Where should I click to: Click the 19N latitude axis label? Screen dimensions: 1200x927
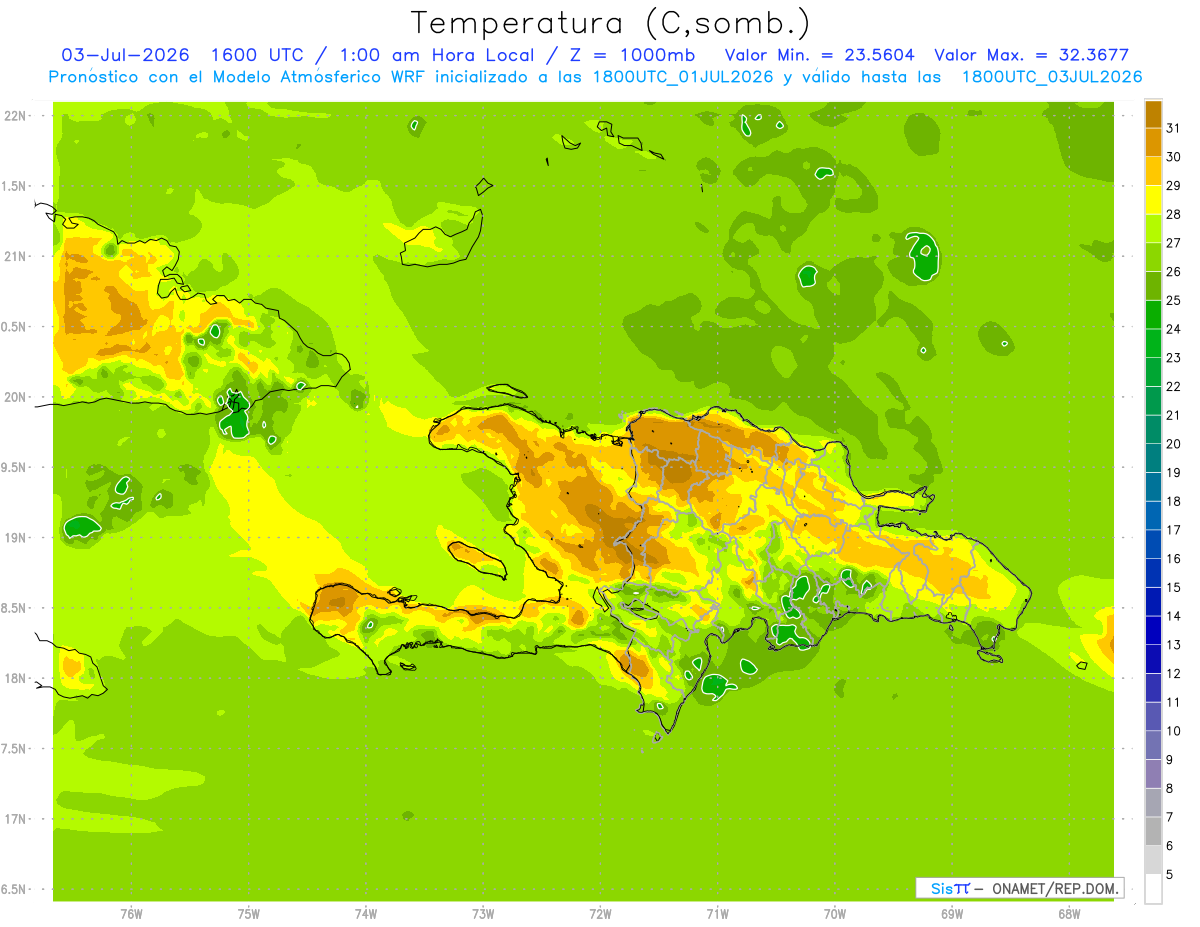[x=15, y=538]
